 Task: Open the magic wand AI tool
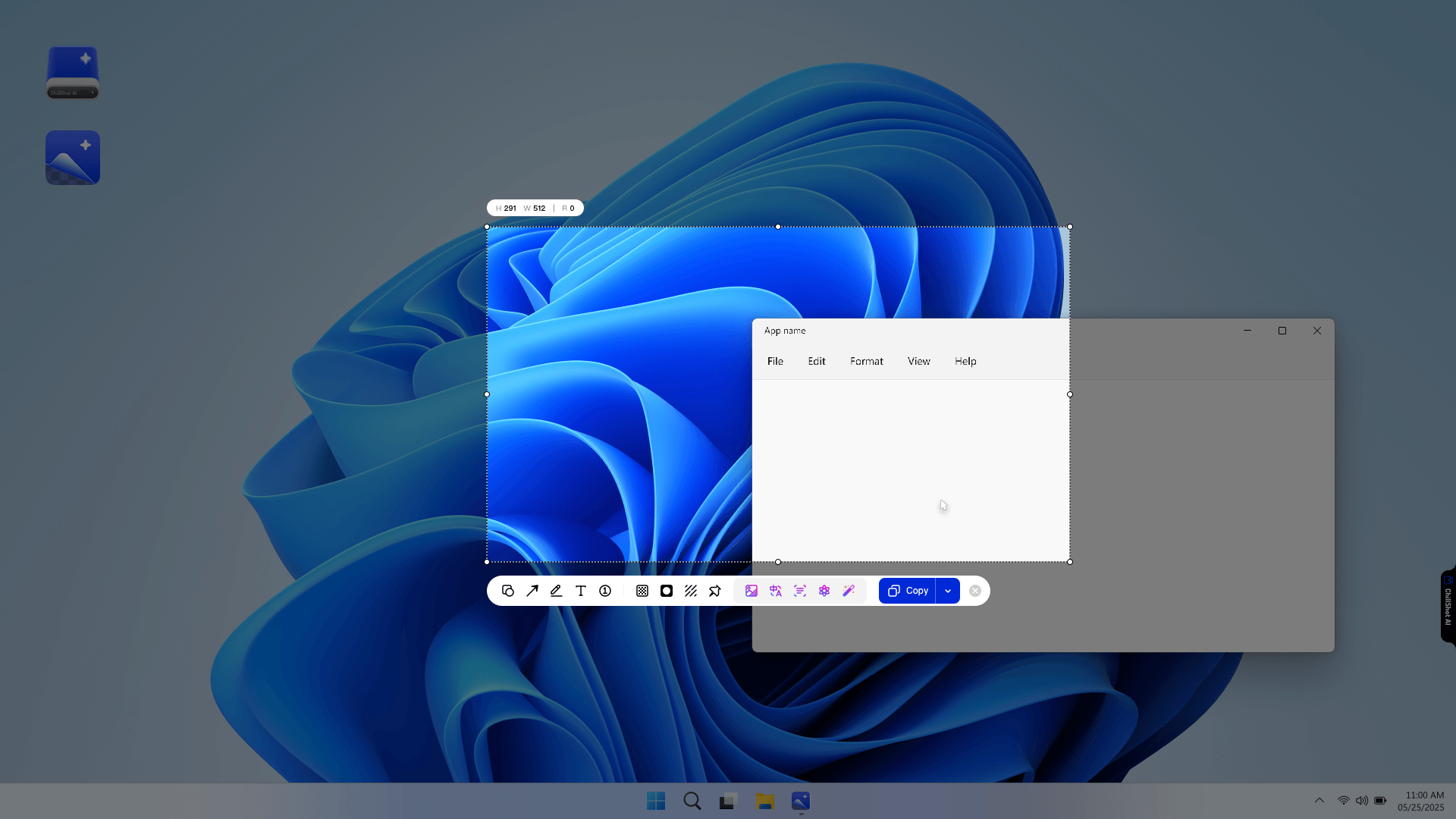(x=849, y=591)
